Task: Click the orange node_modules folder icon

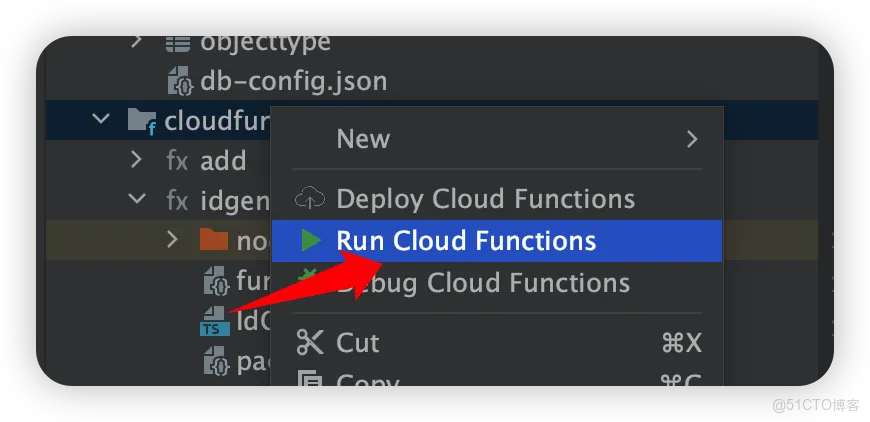Action: click(x=214, y=240)
